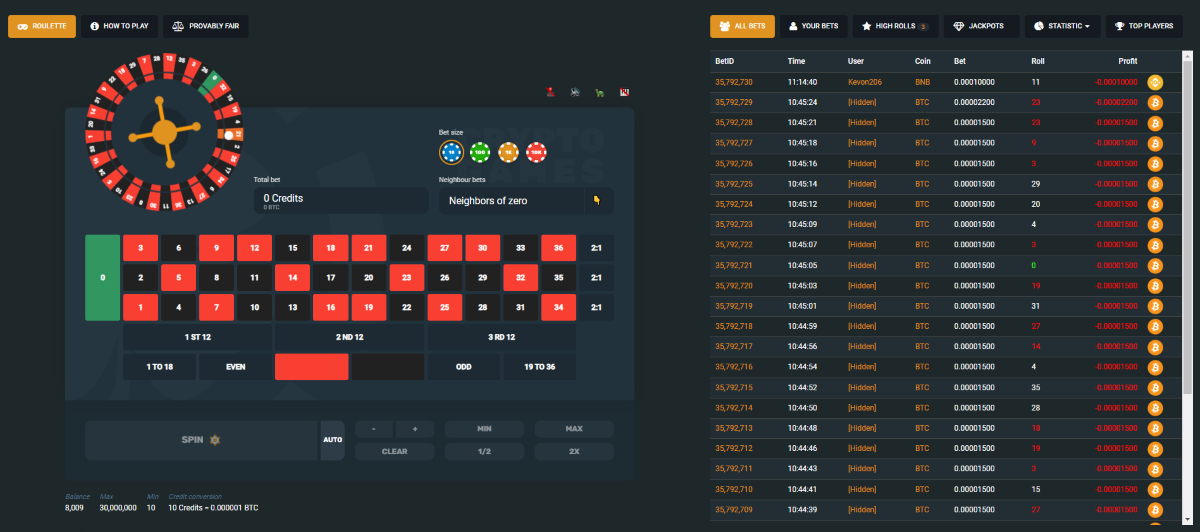Select the green 100 chip bet size
This screenshot has width=1200, height=532.
tap(480, 152)
